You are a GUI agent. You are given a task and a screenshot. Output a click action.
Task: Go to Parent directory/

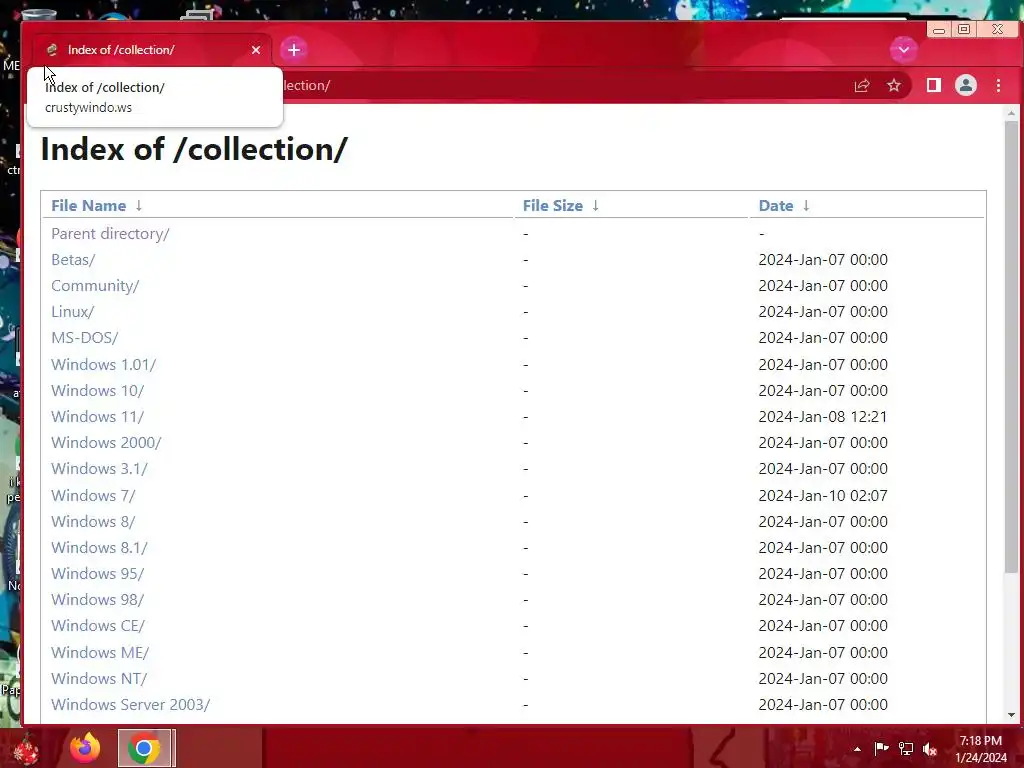pyautogui.click(x=110, y=234)
